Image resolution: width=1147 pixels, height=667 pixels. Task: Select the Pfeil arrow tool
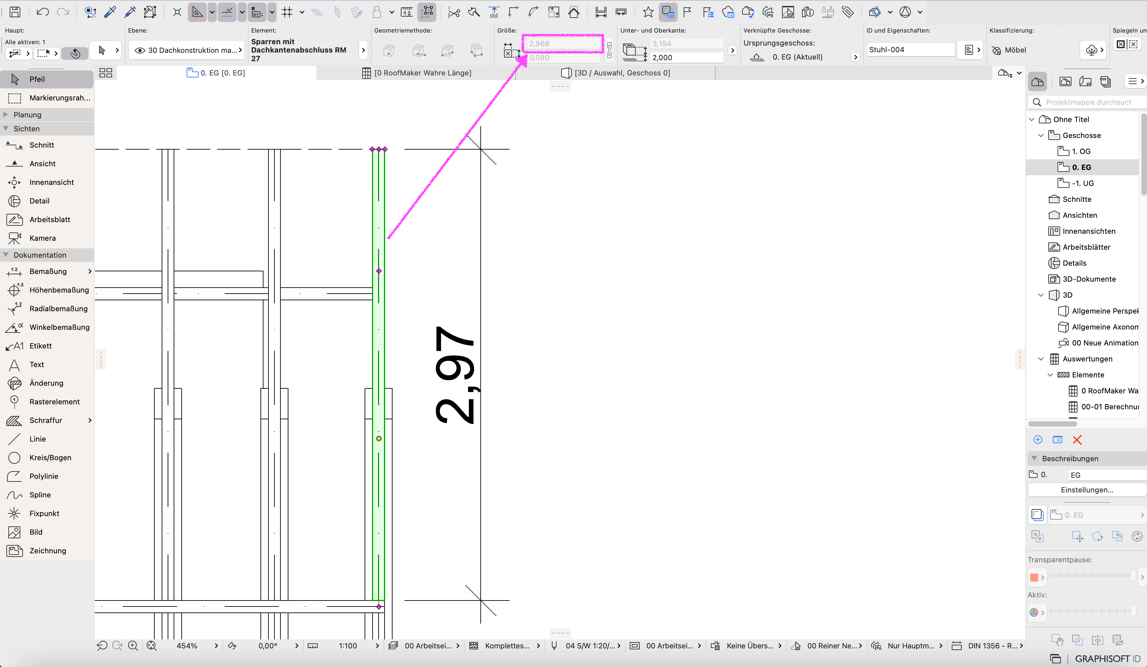(47, 79)
